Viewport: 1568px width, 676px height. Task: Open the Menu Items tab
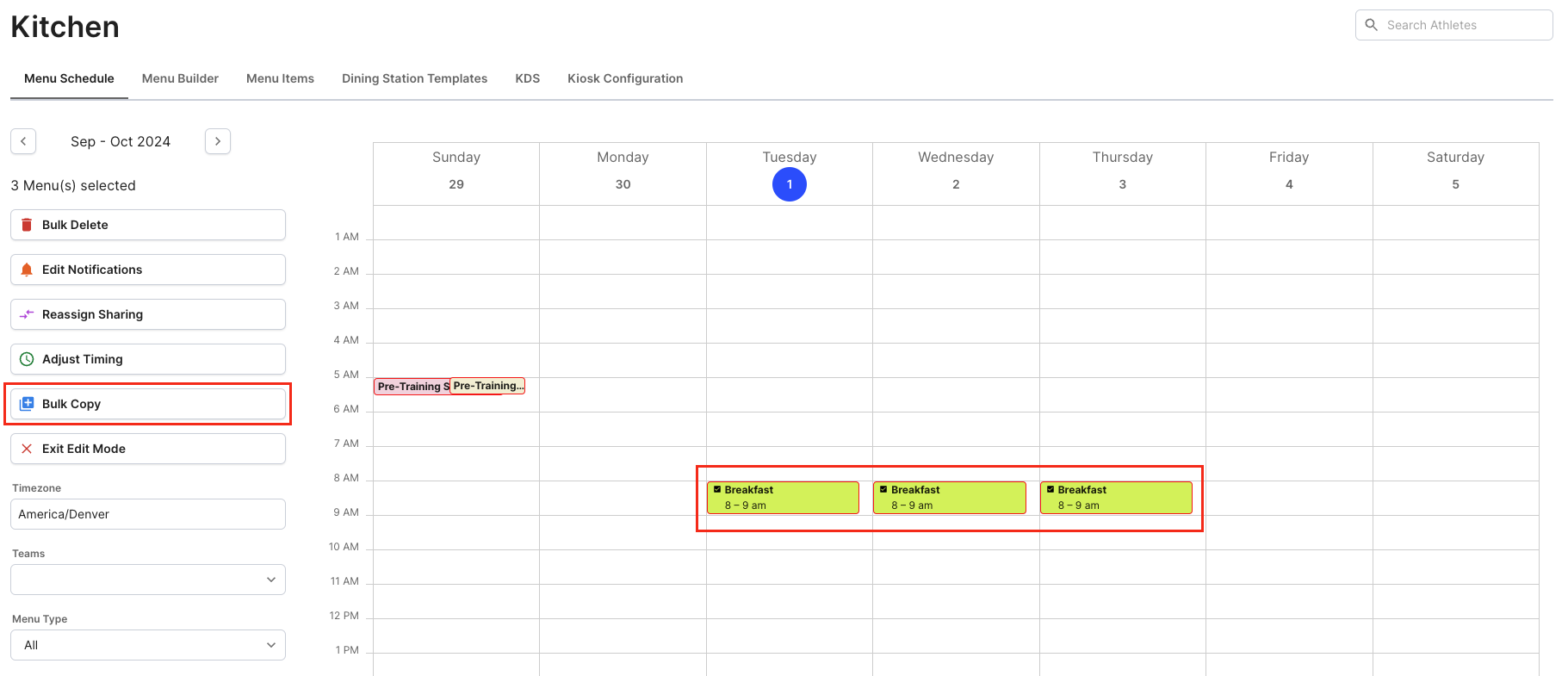pos(280,78)
